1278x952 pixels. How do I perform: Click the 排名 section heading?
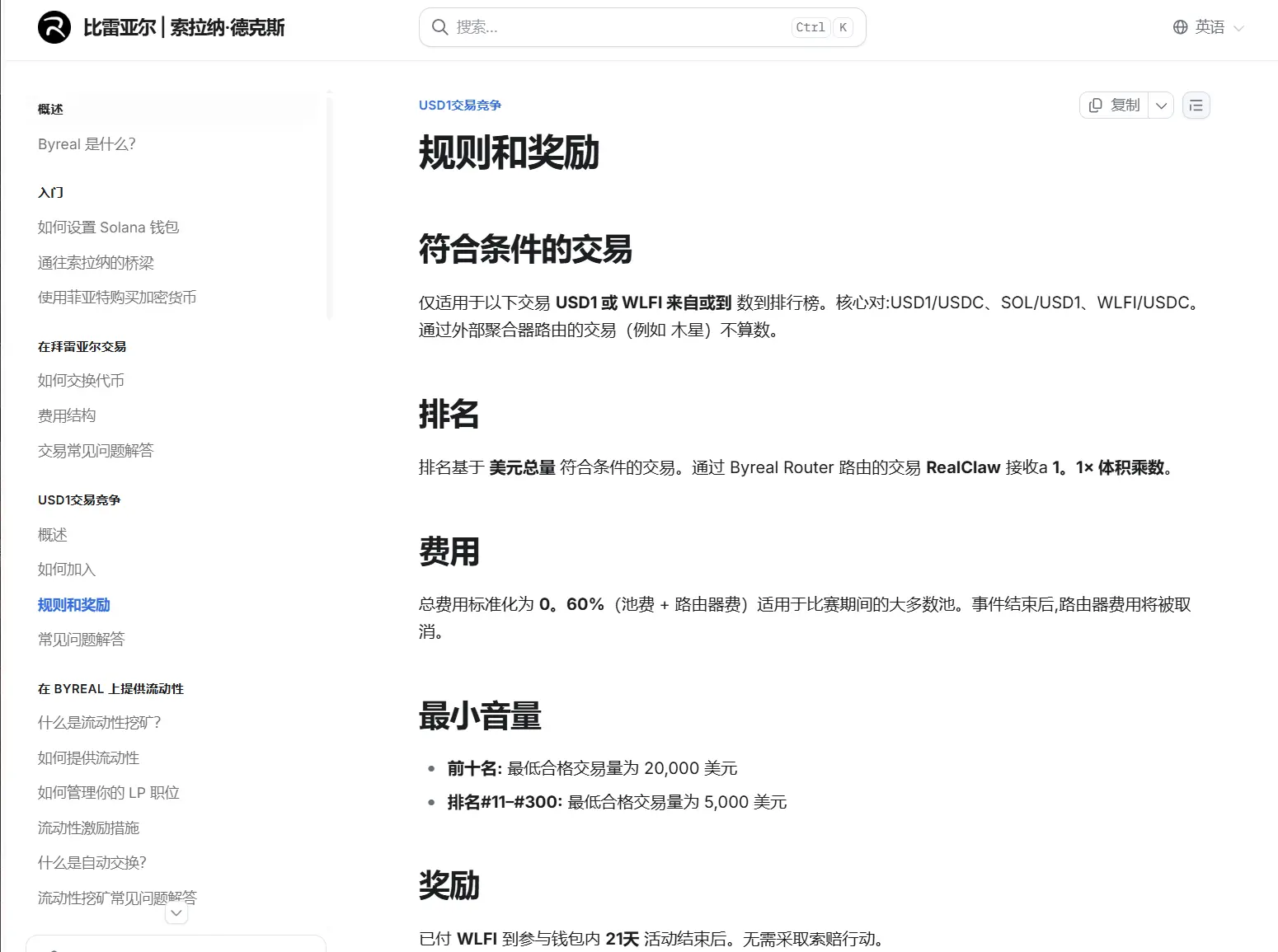[449, 414]
